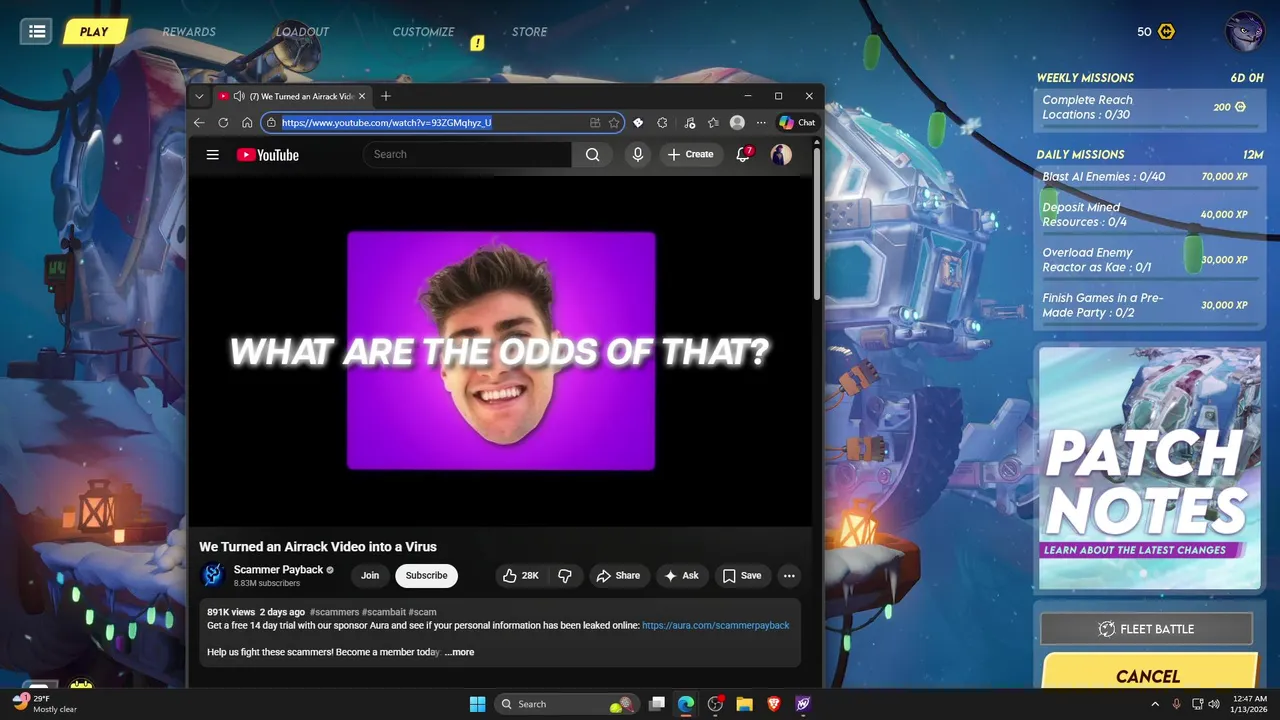Like the video (28K)
Screen dimensions: 1280x720
(520, 575)
